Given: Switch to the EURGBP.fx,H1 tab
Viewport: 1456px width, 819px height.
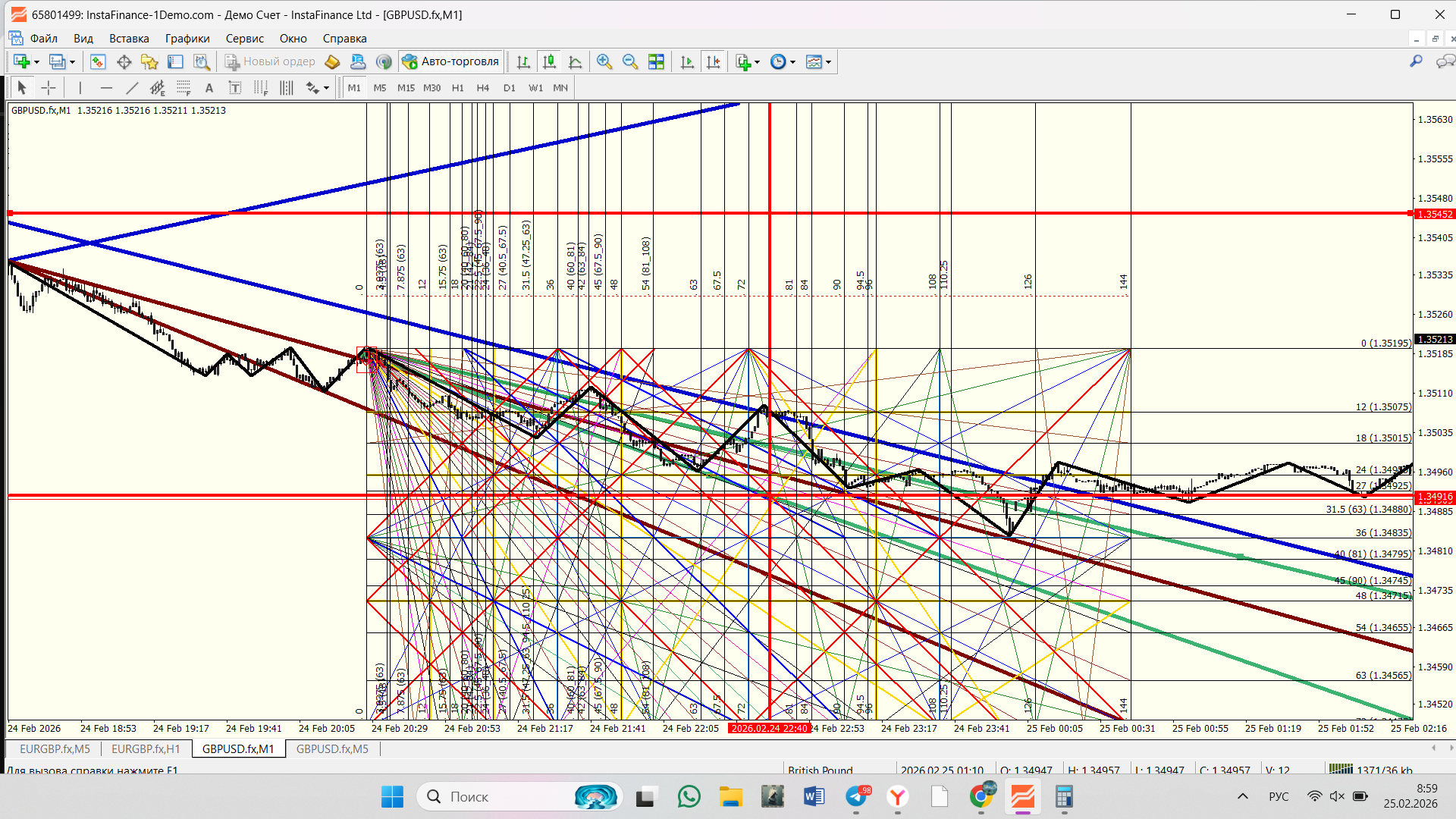Looking at the screenshot, I should [146, 748].
